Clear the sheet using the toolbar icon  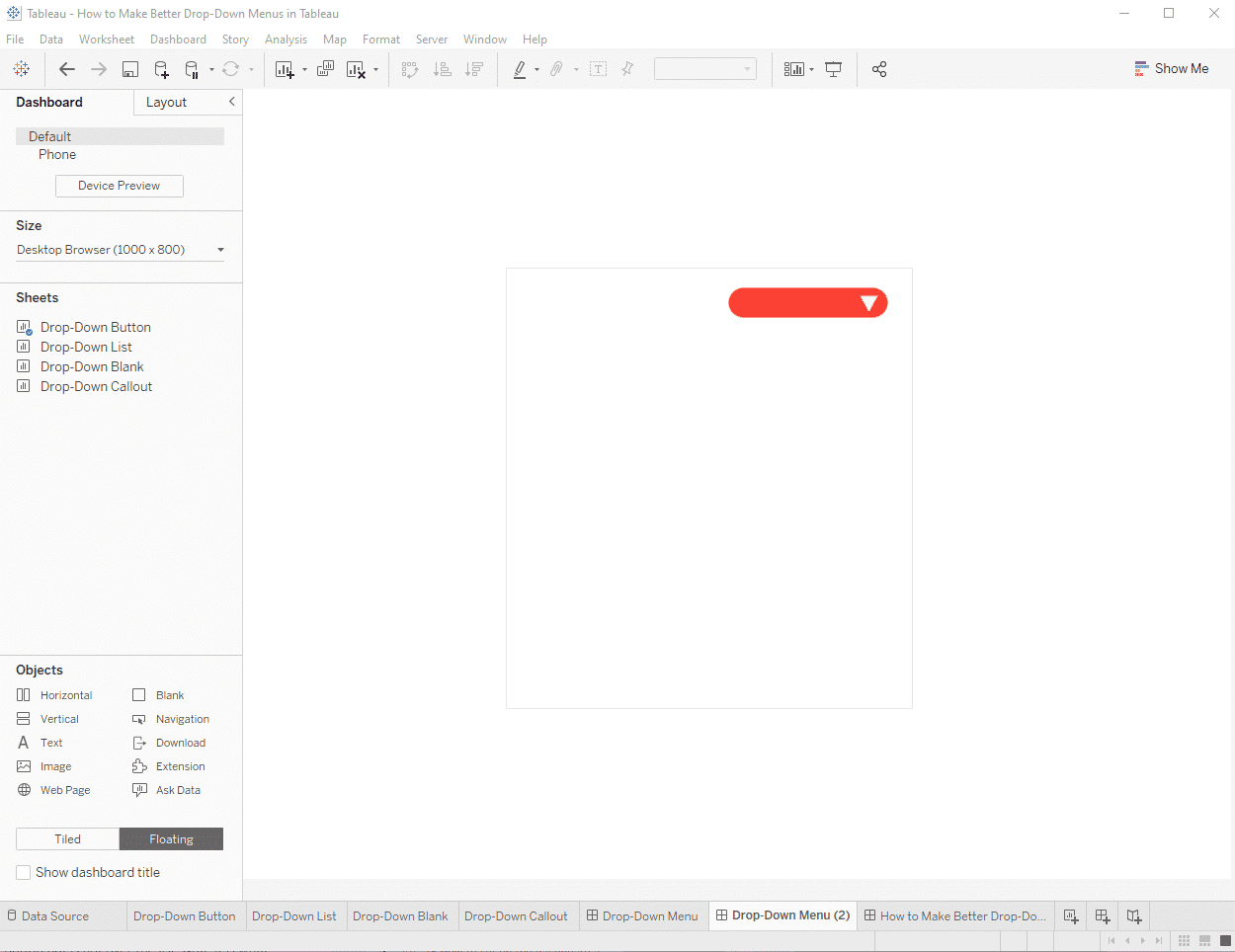[x=356, y=69]
